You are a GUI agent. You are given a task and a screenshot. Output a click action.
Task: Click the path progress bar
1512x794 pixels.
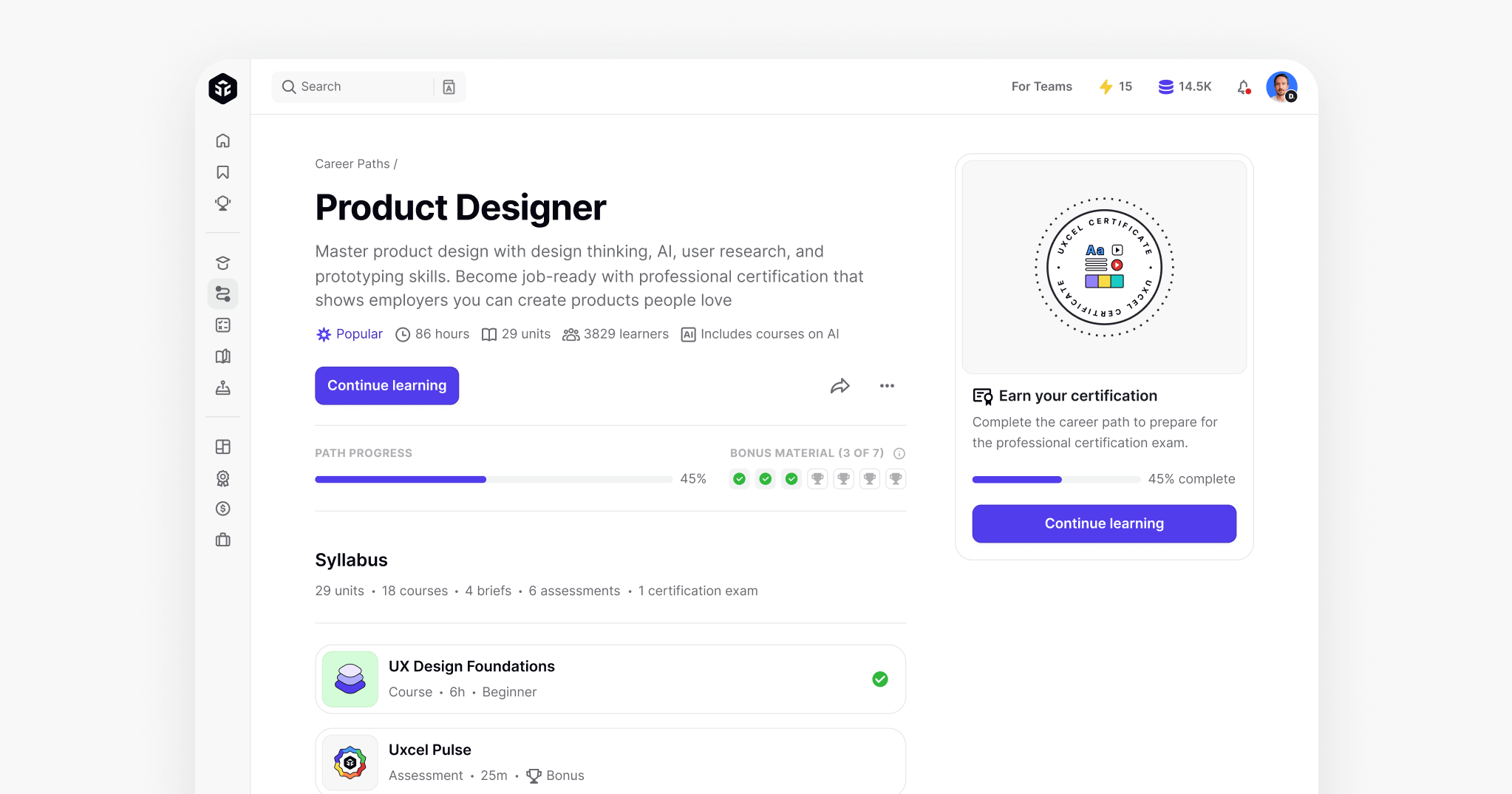click(x=493, y=480)
